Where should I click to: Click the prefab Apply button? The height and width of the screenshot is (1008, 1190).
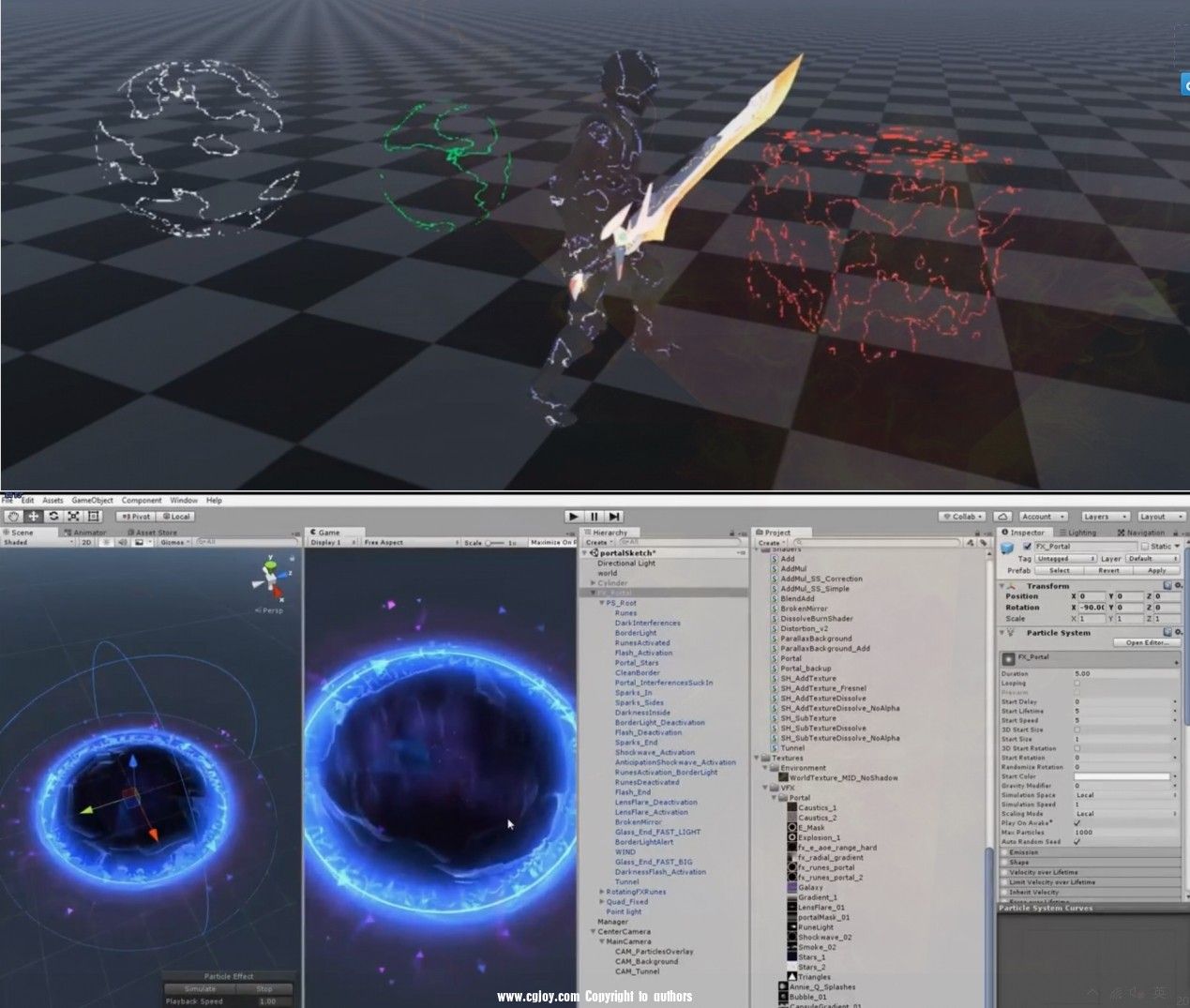tap(1157, 570)
